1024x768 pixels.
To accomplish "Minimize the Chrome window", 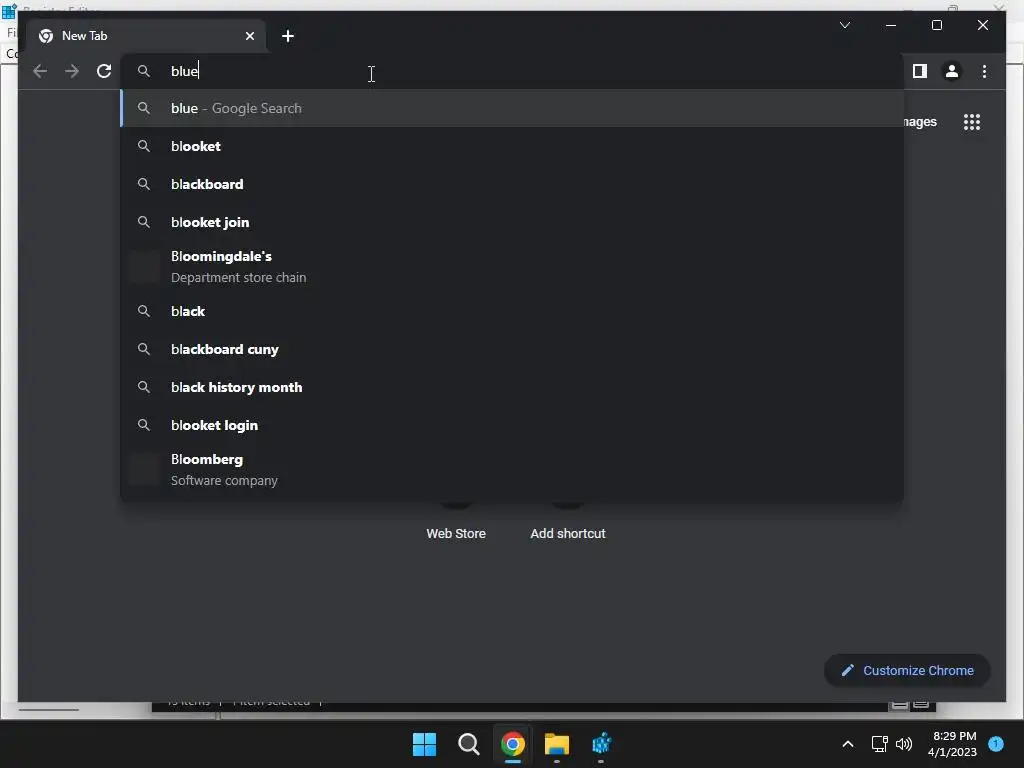I will click(891, 25).
